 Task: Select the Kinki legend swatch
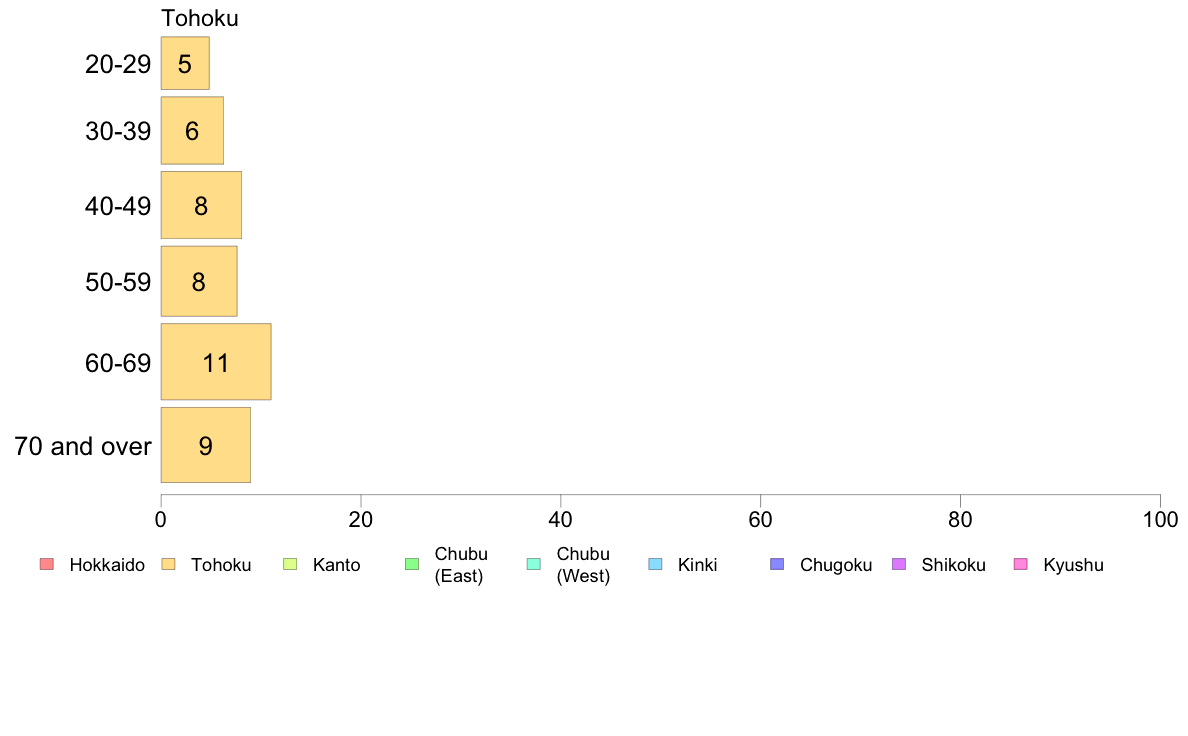pyautogui.click(x=655, y=564)
